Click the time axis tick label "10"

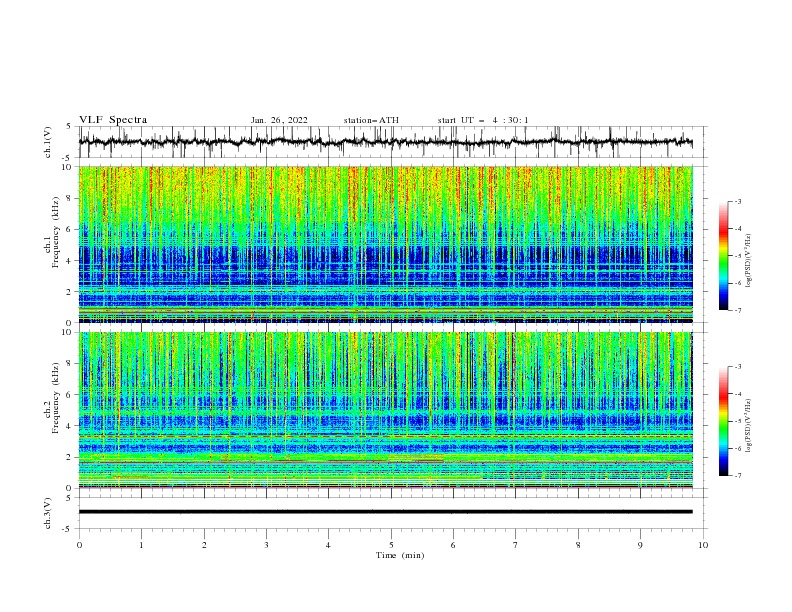click(x=703, y=545)
